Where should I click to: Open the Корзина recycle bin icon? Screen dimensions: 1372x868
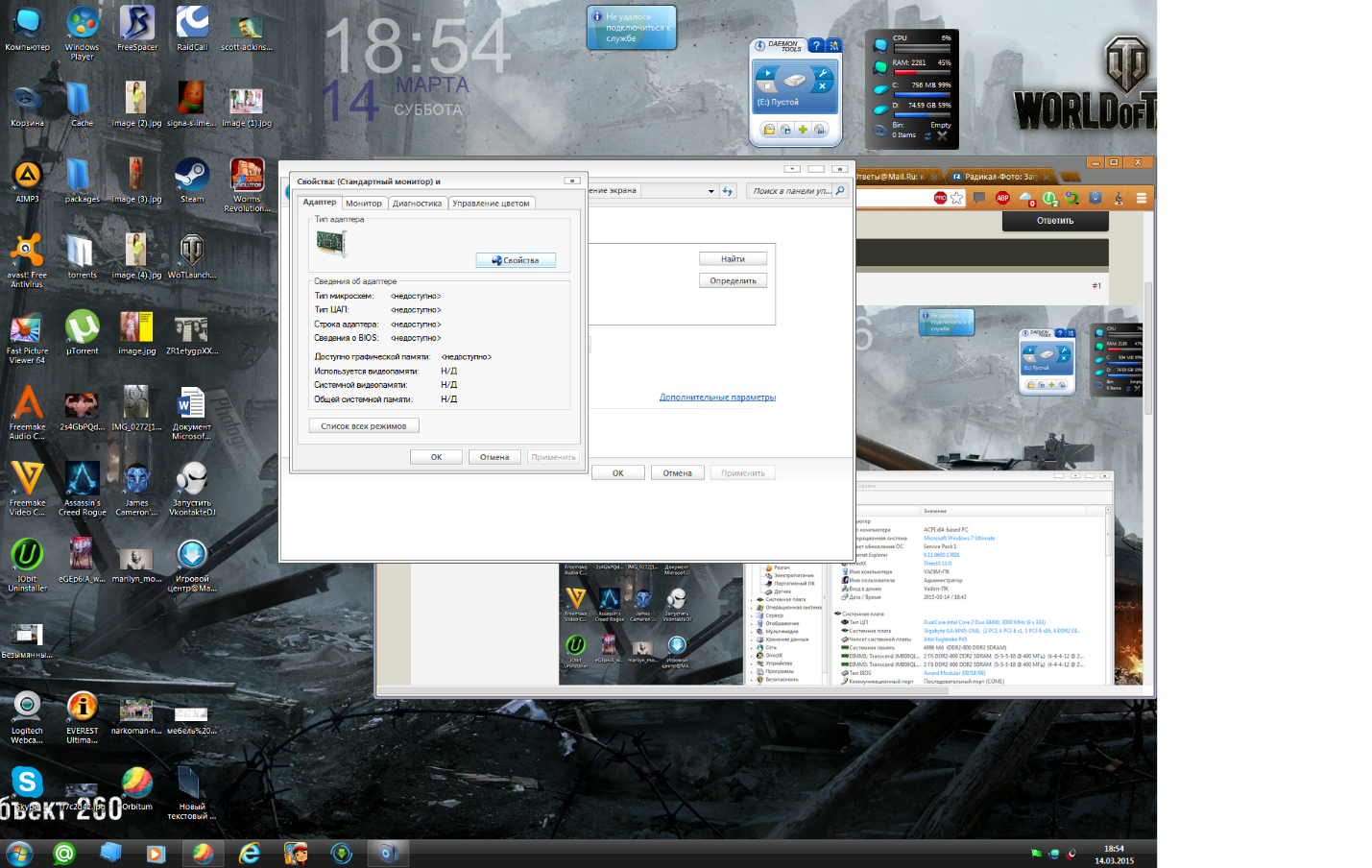[x=27, y=105]
